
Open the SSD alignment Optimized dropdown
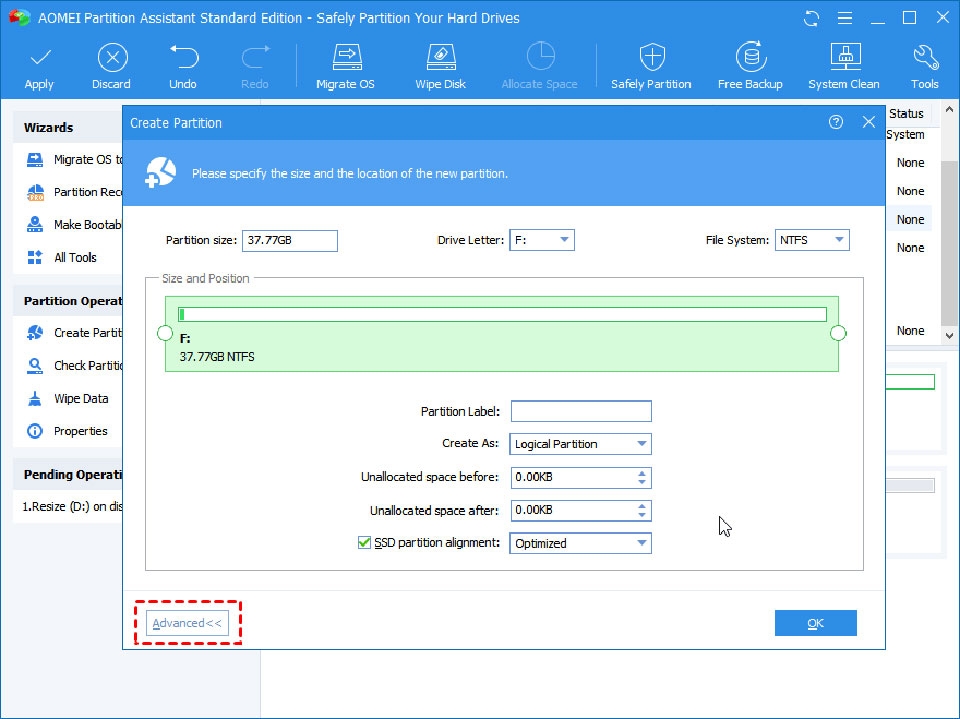click(x=644, y=542)
